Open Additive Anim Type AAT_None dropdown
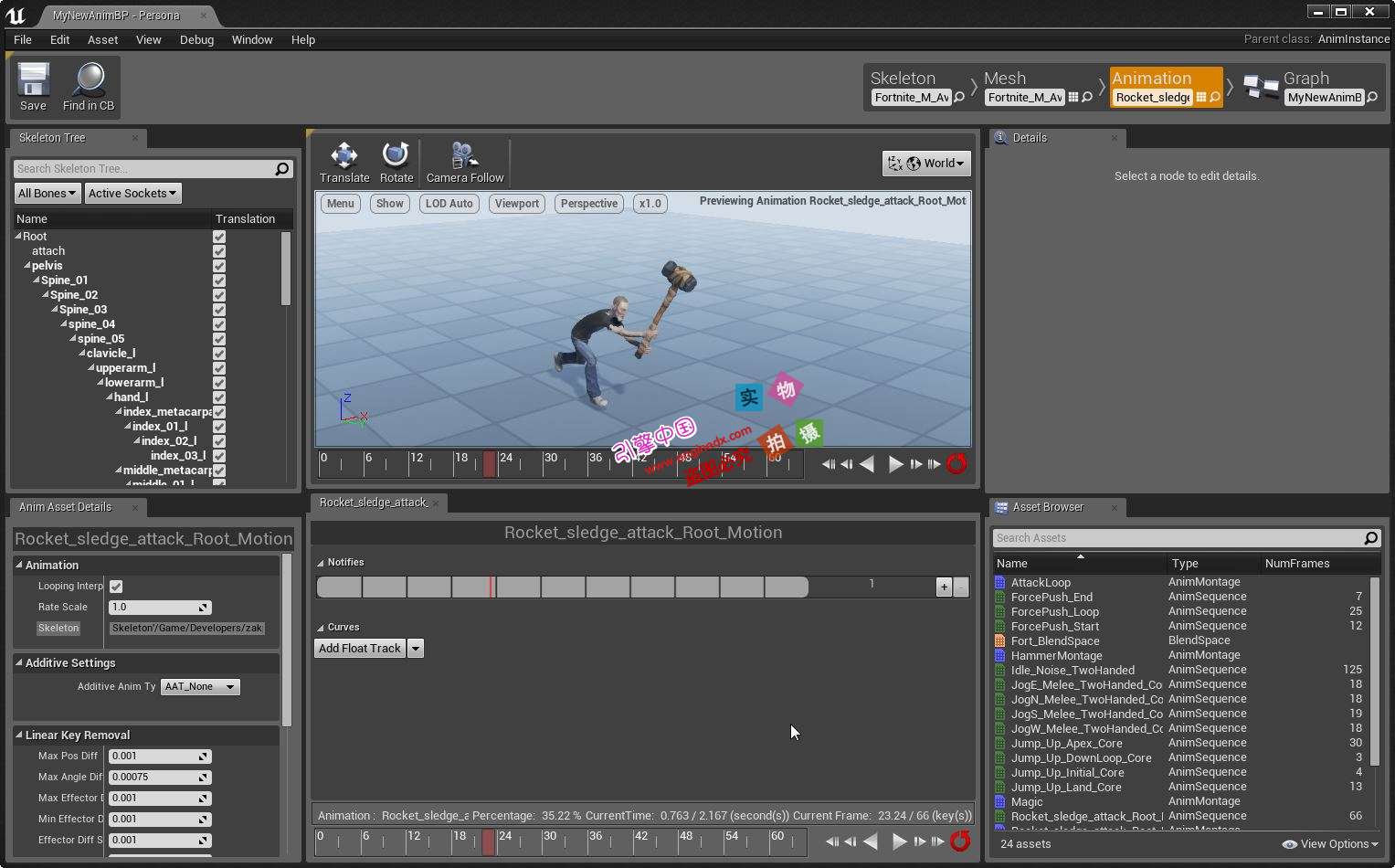 200,686
